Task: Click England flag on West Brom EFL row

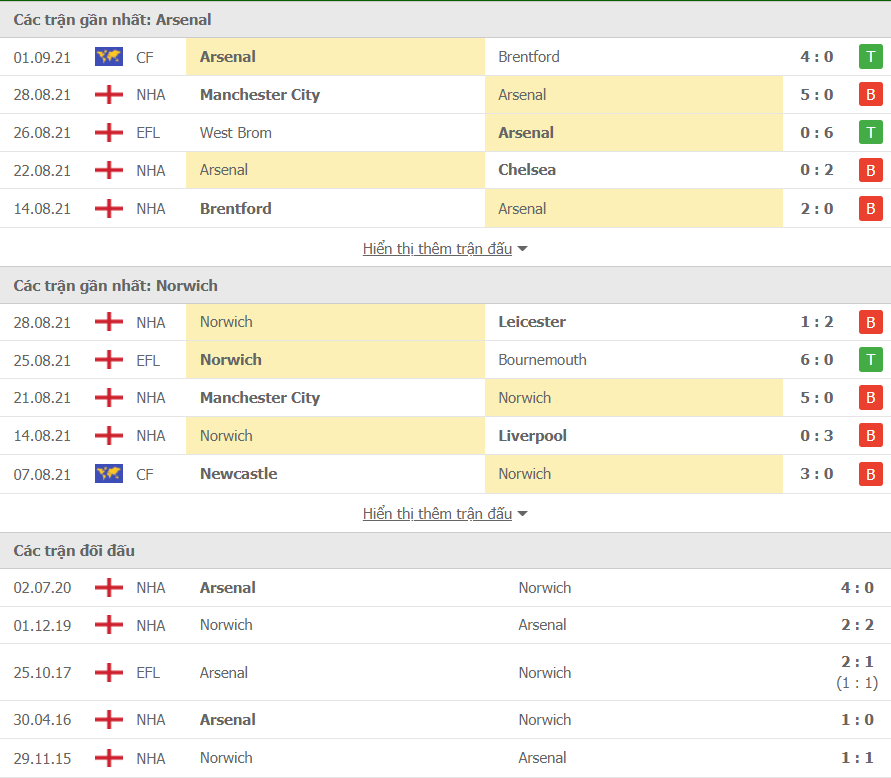Action: 109,132
